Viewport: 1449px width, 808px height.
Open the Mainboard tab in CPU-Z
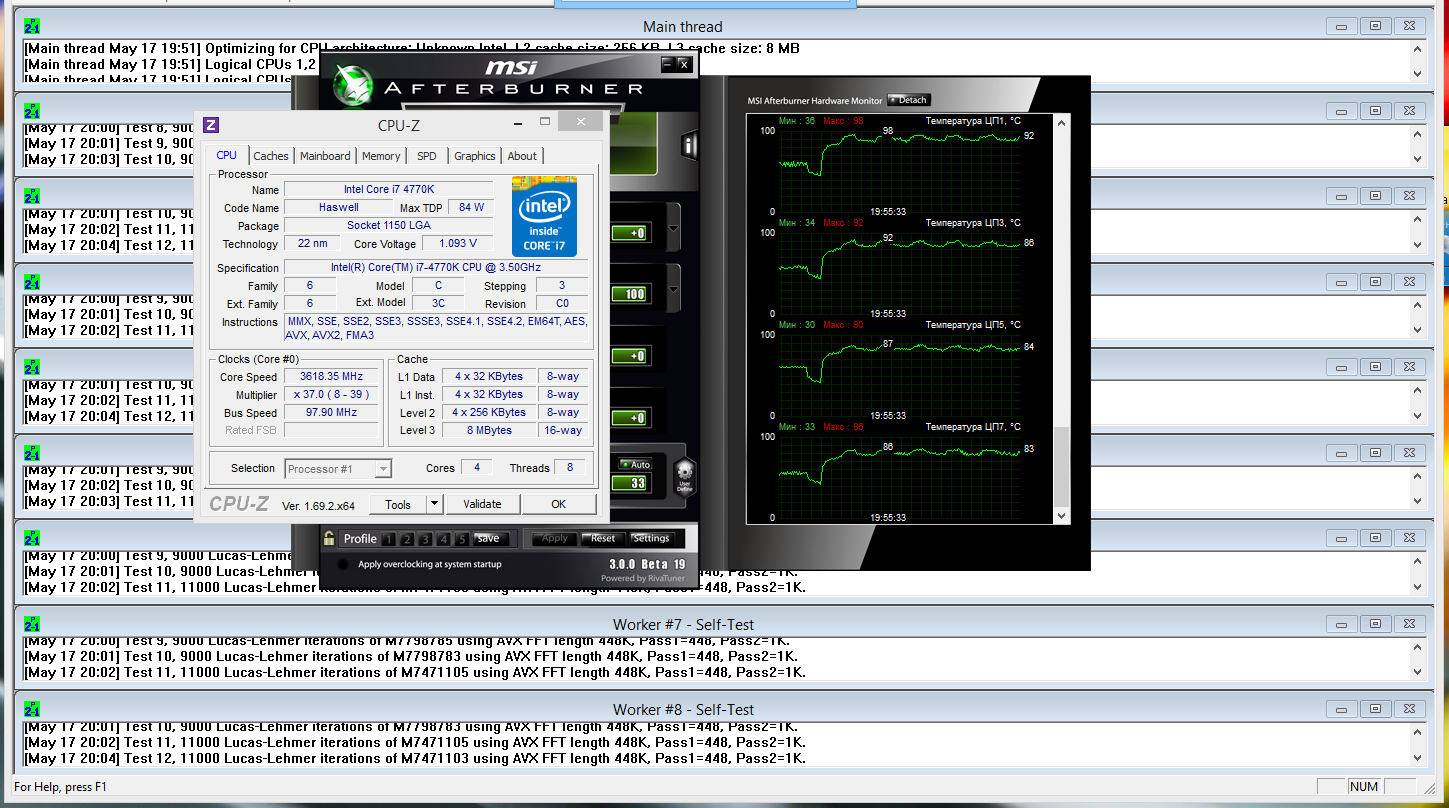pos(326,156)
